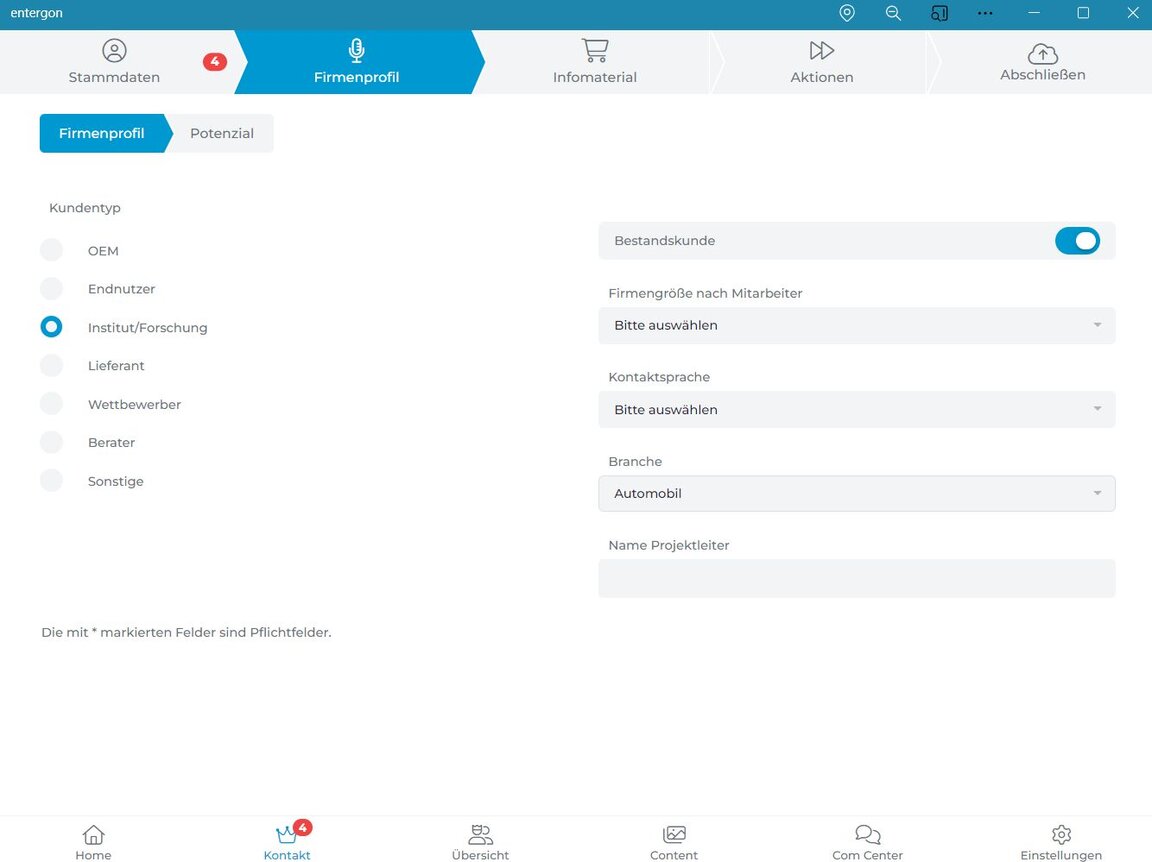The height and width of the screenshot is (862, 1152).
Task: Open the Kontaktsprache dropdown
Action: pos(856,409)
